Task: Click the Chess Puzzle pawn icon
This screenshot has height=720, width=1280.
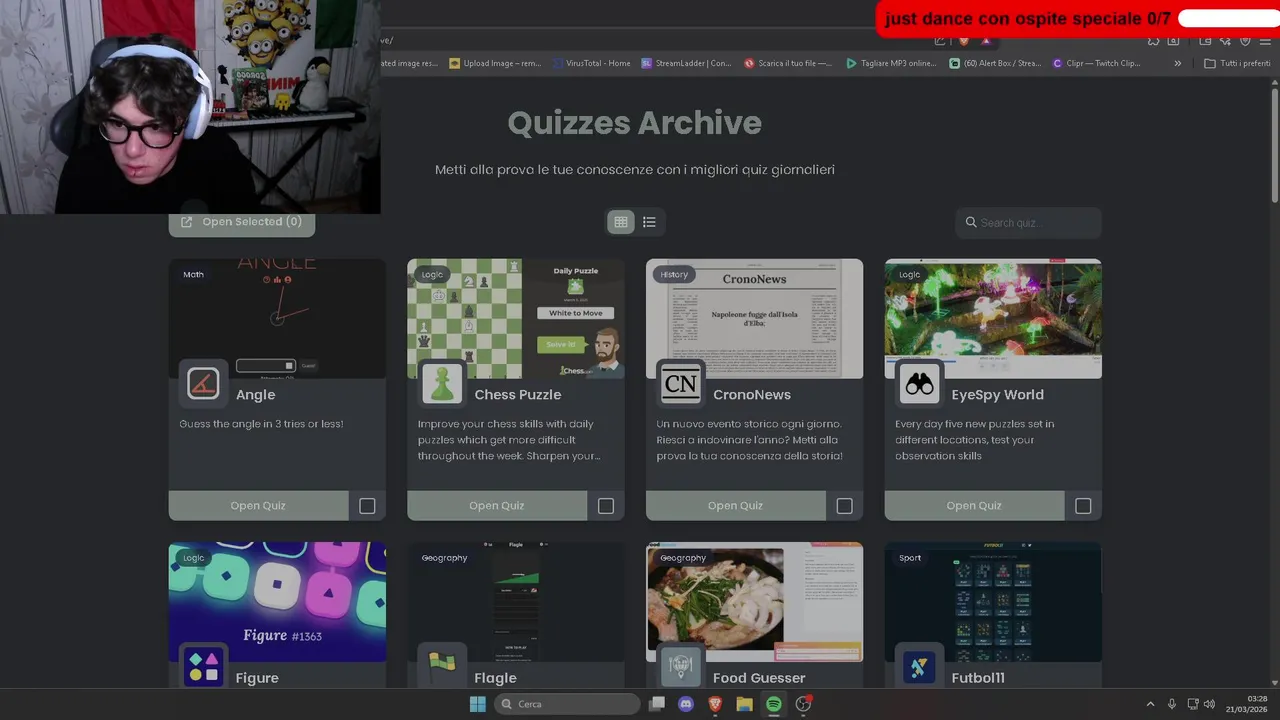Action: [x=442, y=384]
